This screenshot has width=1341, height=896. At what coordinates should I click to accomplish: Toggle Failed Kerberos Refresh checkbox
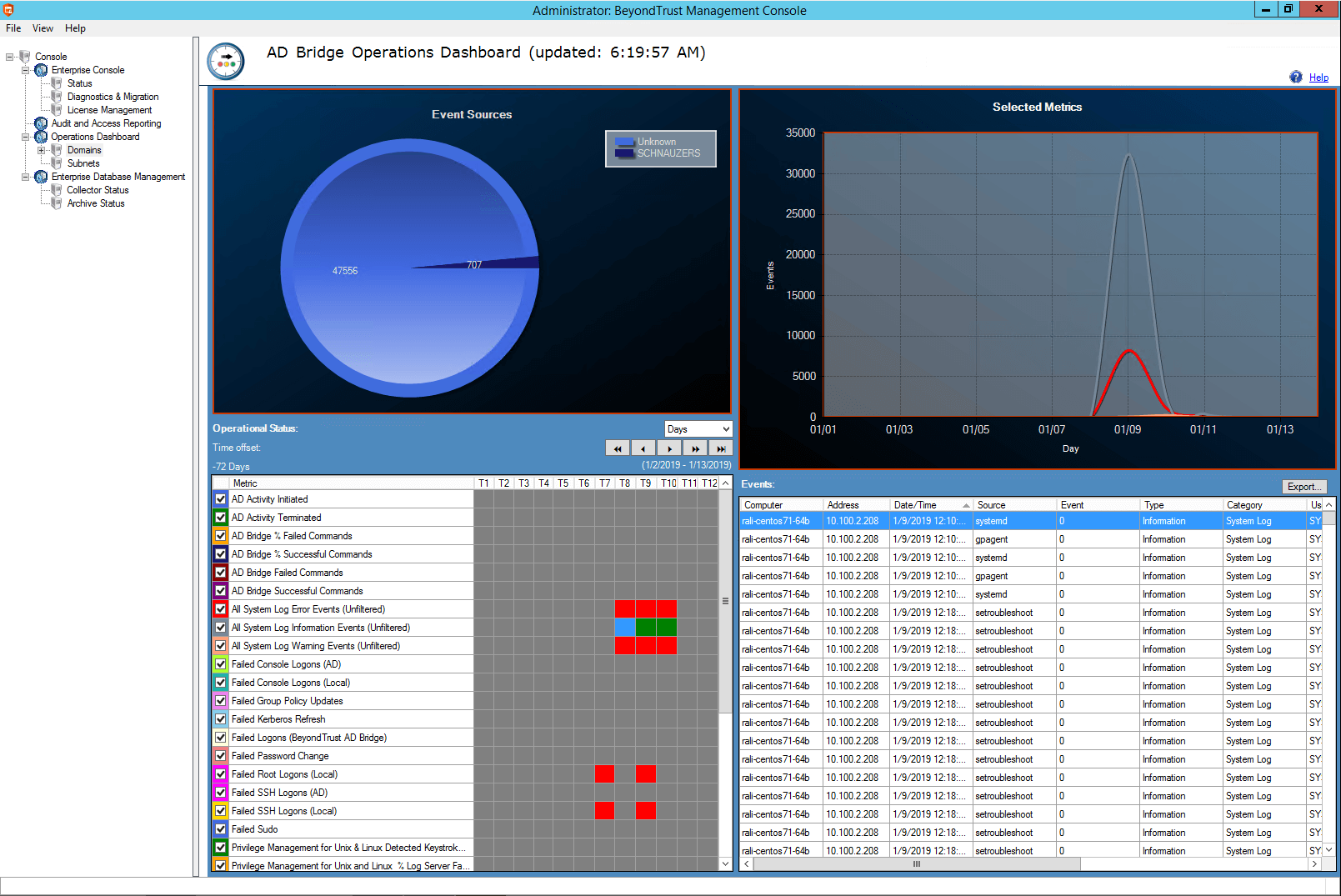tap(221, 719)
